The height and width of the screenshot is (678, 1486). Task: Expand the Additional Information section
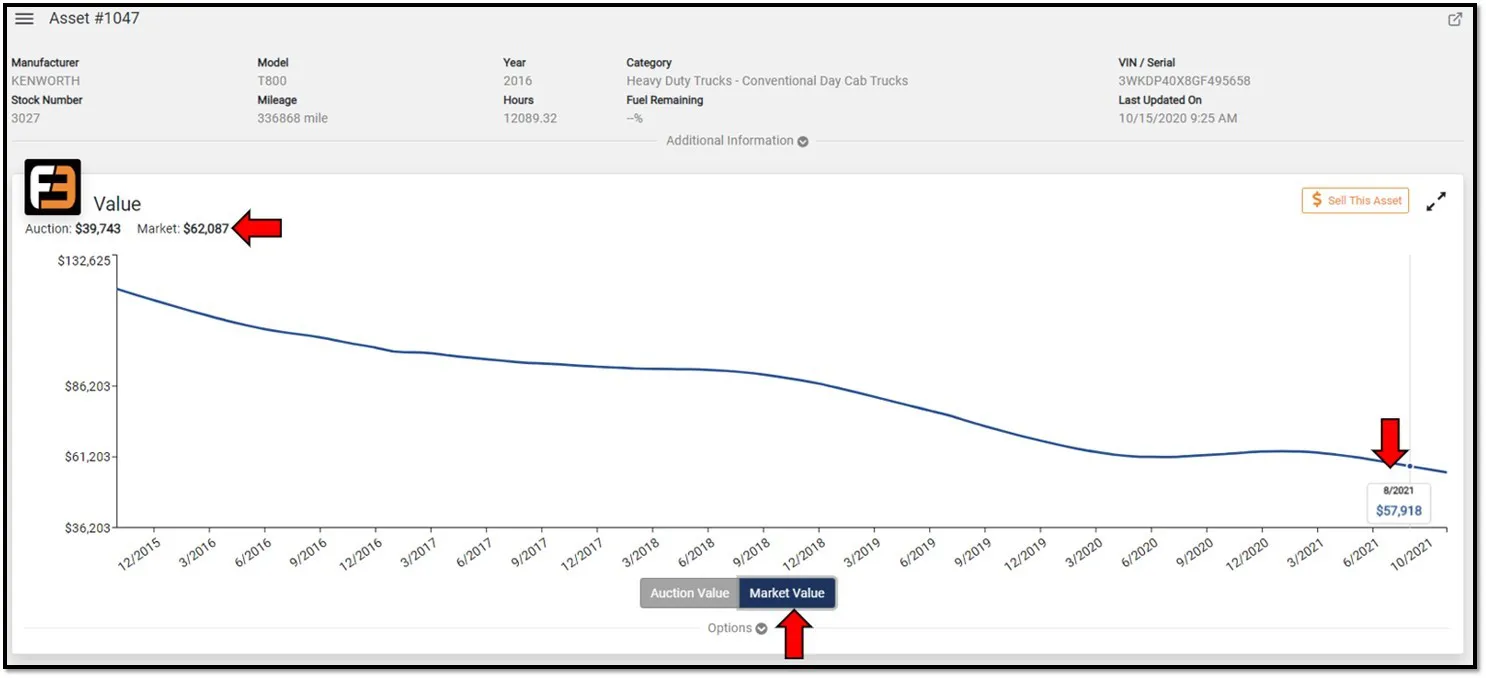(737, 141)
